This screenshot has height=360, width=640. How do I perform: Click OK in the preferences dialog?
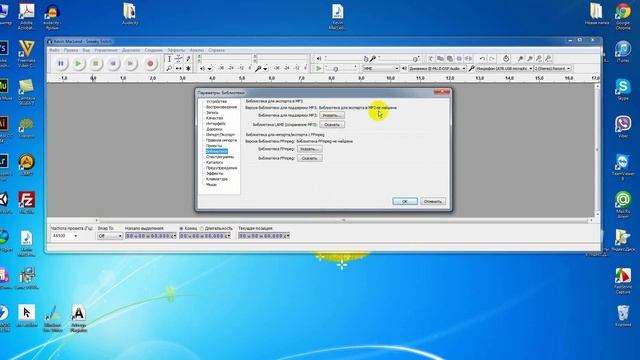click(404, 201)
